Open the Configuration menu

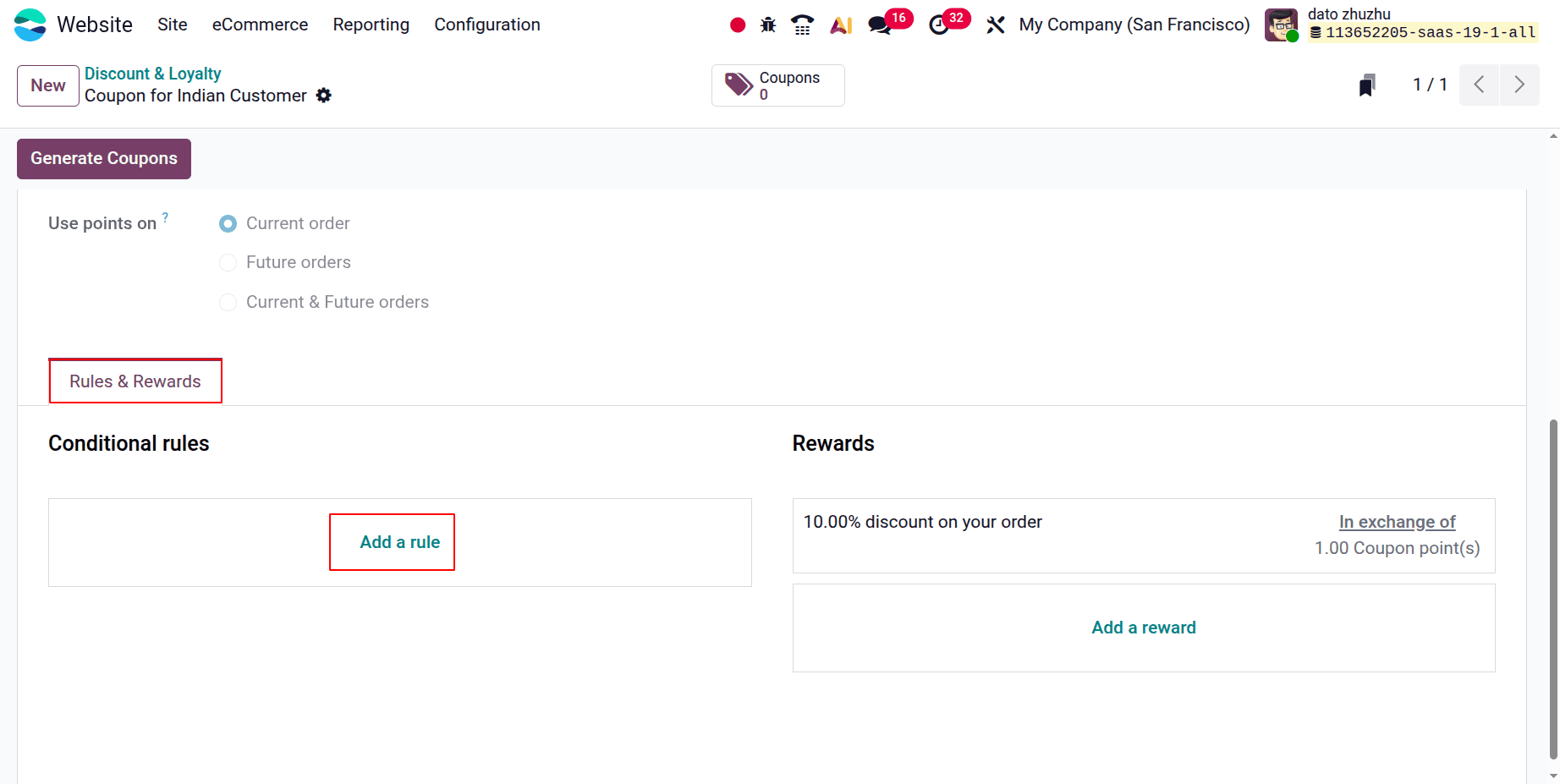click(x=487, y=25)
